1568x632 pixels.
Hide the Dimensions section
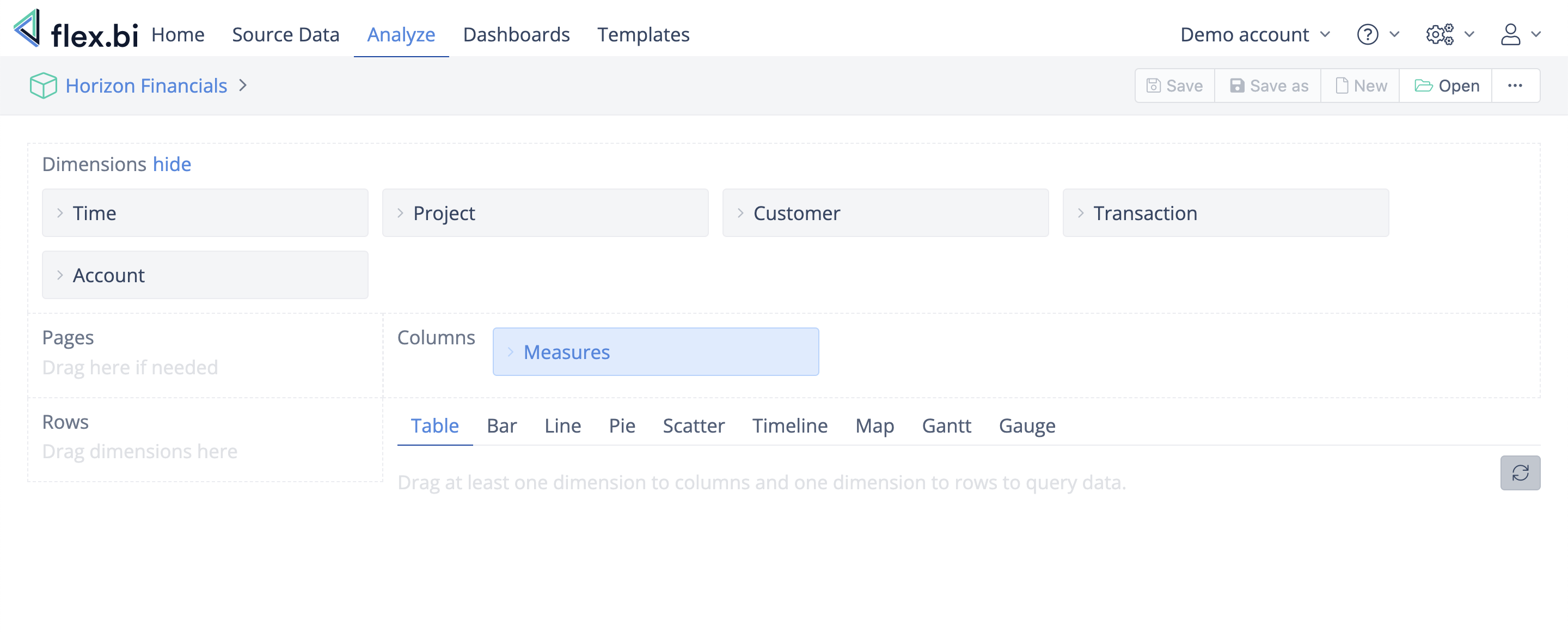point(171,165)
